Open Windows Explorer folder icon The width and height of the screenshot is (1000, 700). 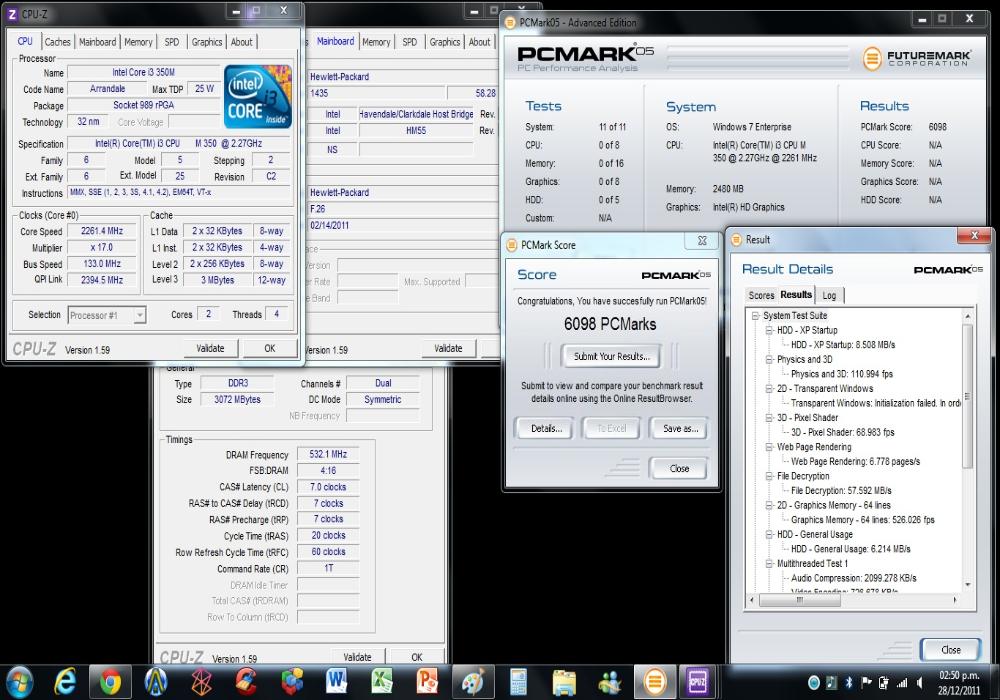click(x=564, y=682)
